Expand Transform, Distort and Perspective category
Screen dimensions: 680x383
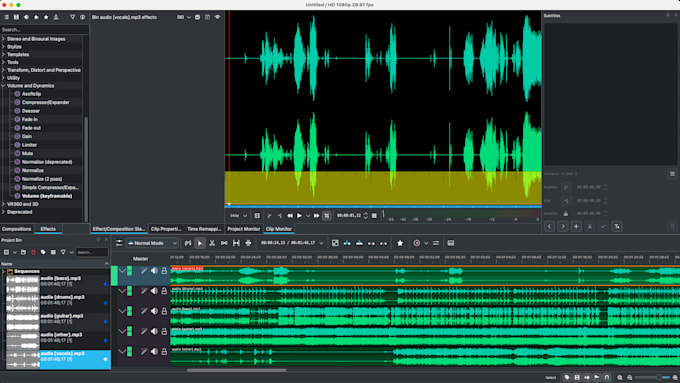coord(3,70)
